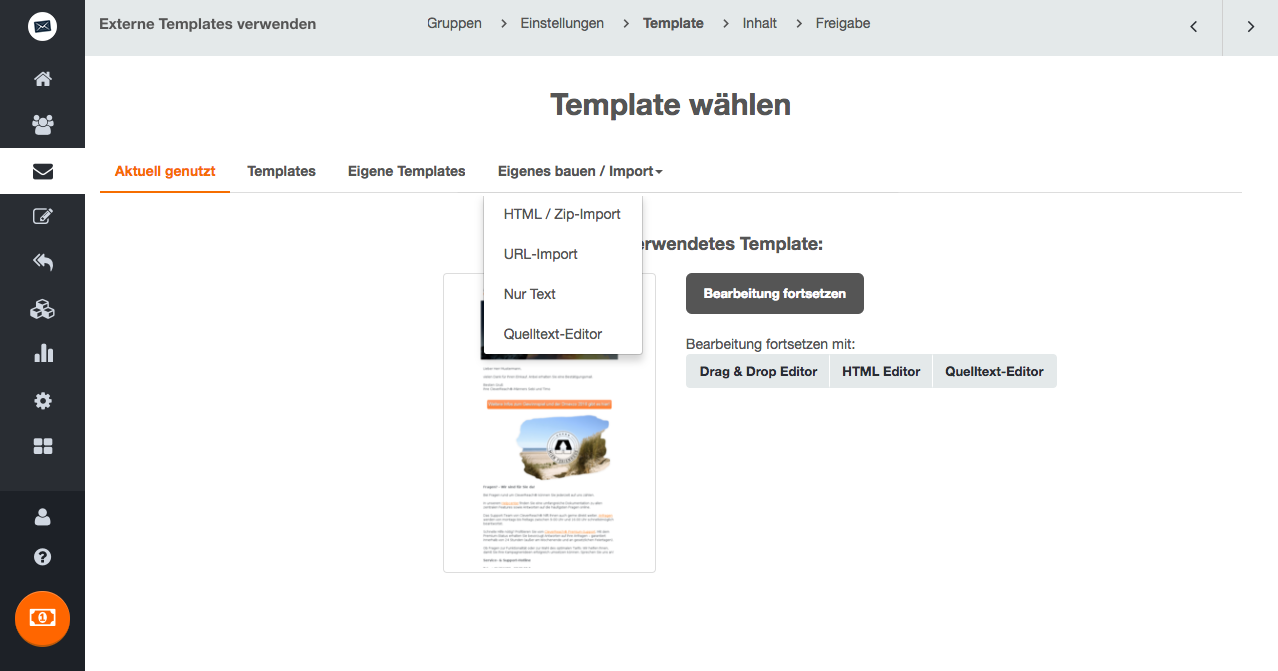Click the orange money badge button
This screenshot has width=1278, height=671.
pyautogui.click(x=42, y=618)
